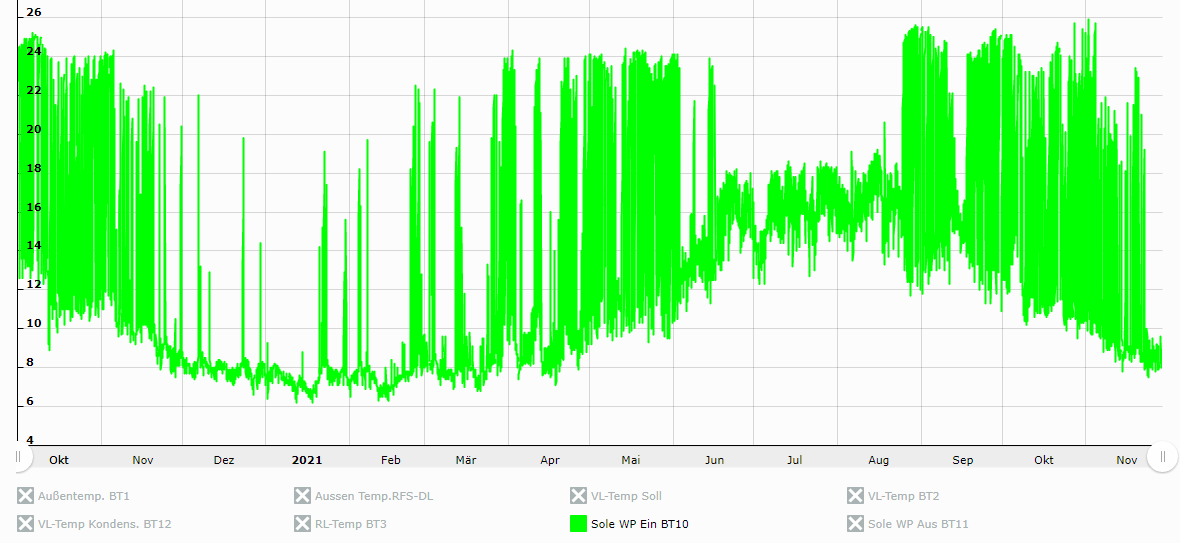The height and width of the screenshot is (543, 1180).
Task: Toggle VL-Temp BT2 series checkbox
Action: coord(855,496)
